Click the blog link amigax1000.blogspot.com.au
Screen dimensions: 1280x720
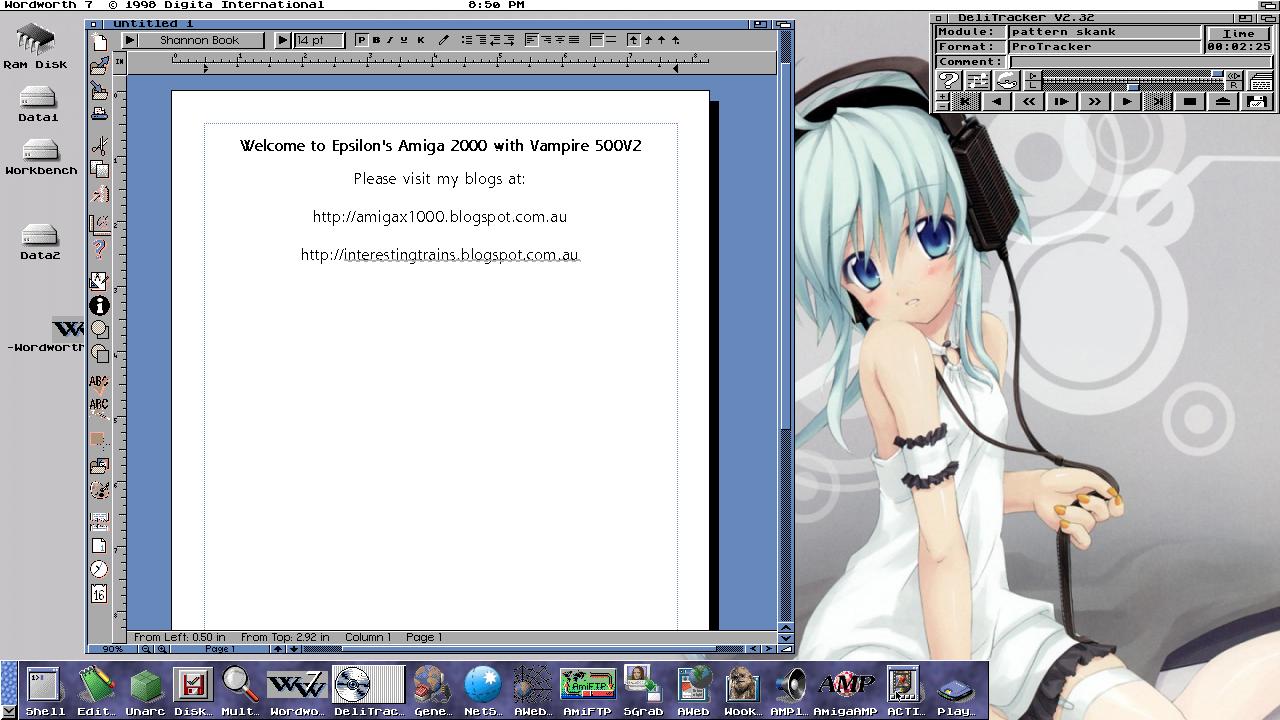440,216
